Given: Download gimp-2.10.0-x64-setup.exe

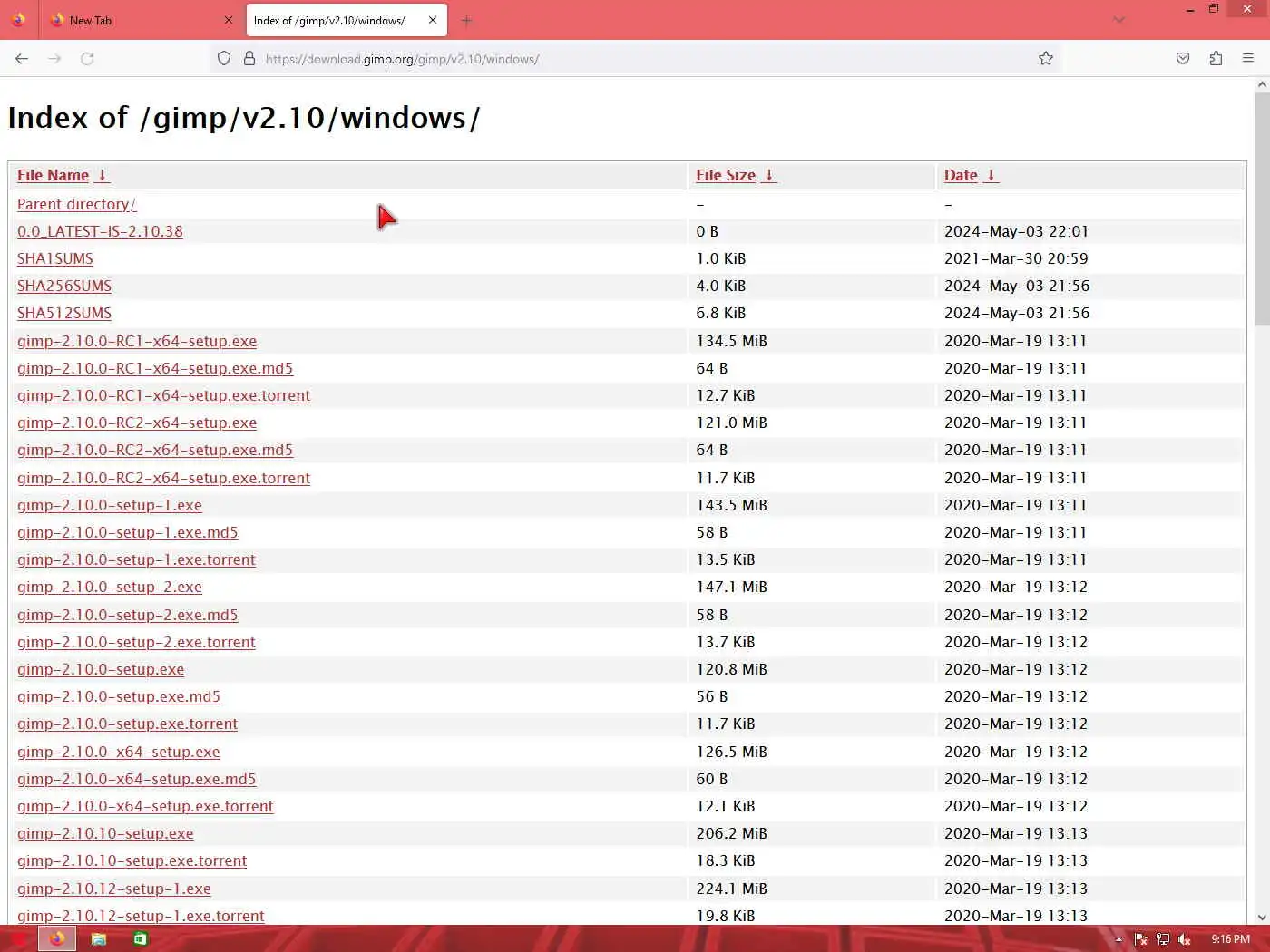Looking at the screenshot, I should tap(118, 752).
